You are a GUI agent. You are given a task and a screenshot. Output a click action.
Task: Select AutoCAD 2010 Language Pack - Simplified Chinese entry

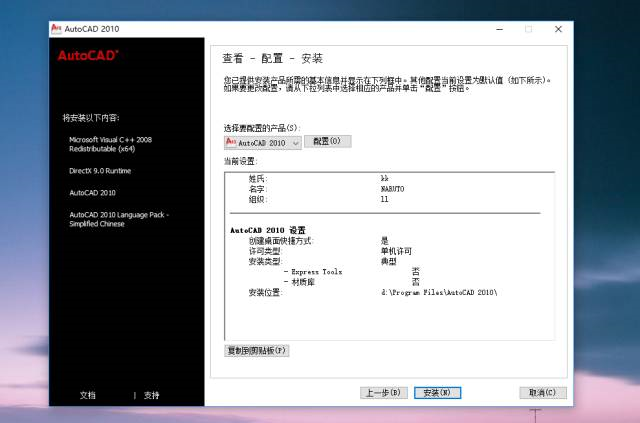119,219
